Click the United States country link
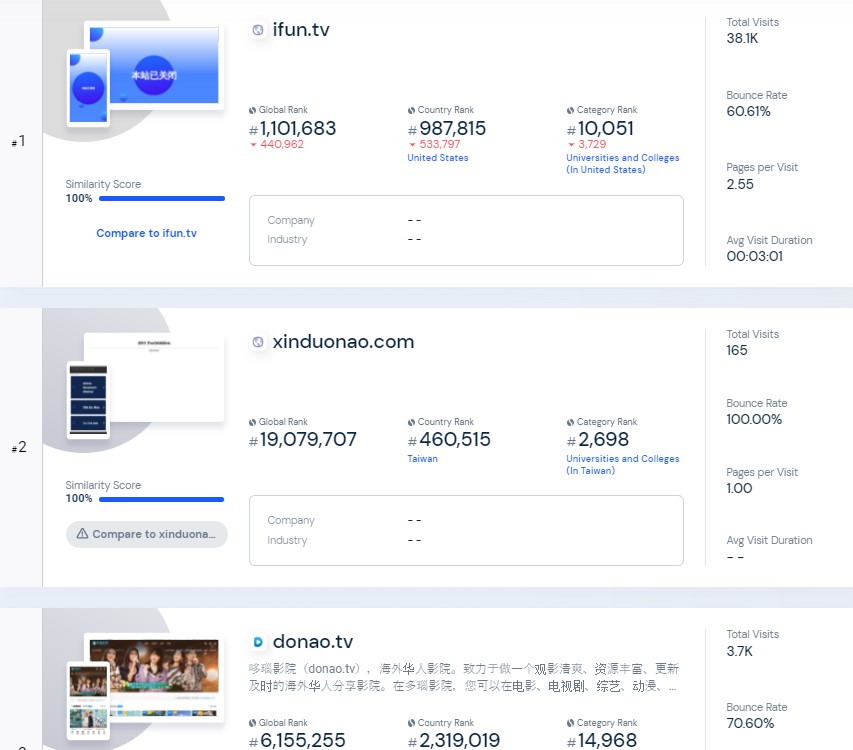Image resolution: width=853 pixels, height=750 pixels. (437, 158)
